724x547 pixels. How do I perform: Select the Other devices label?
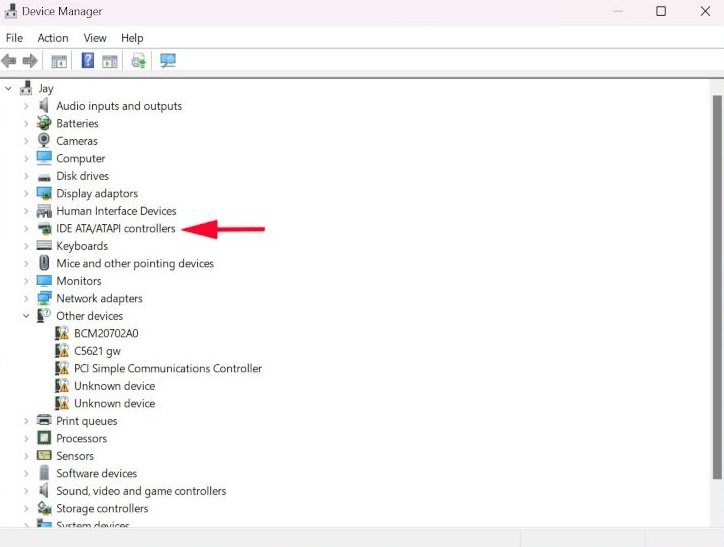click(90, 316)
